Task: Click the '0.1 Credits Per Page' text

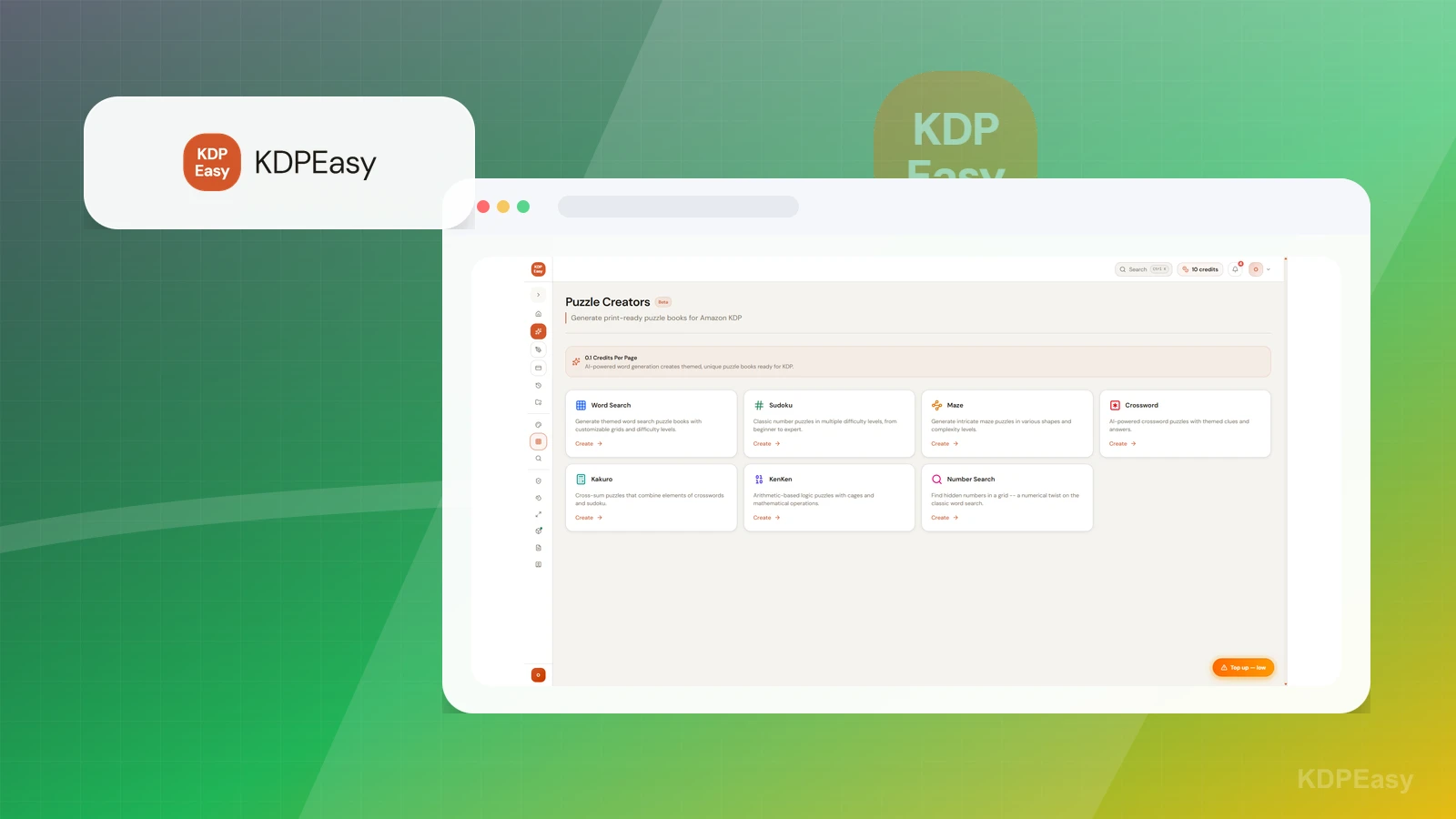Action: 611,358
